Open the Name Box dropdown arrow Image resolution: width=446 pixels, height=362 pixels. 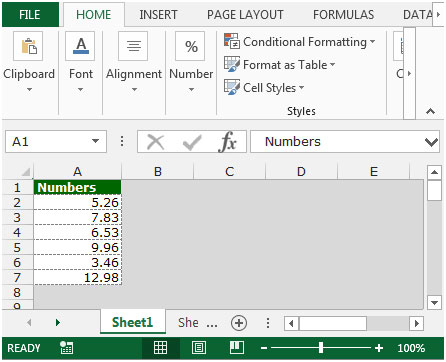(95, 141)
